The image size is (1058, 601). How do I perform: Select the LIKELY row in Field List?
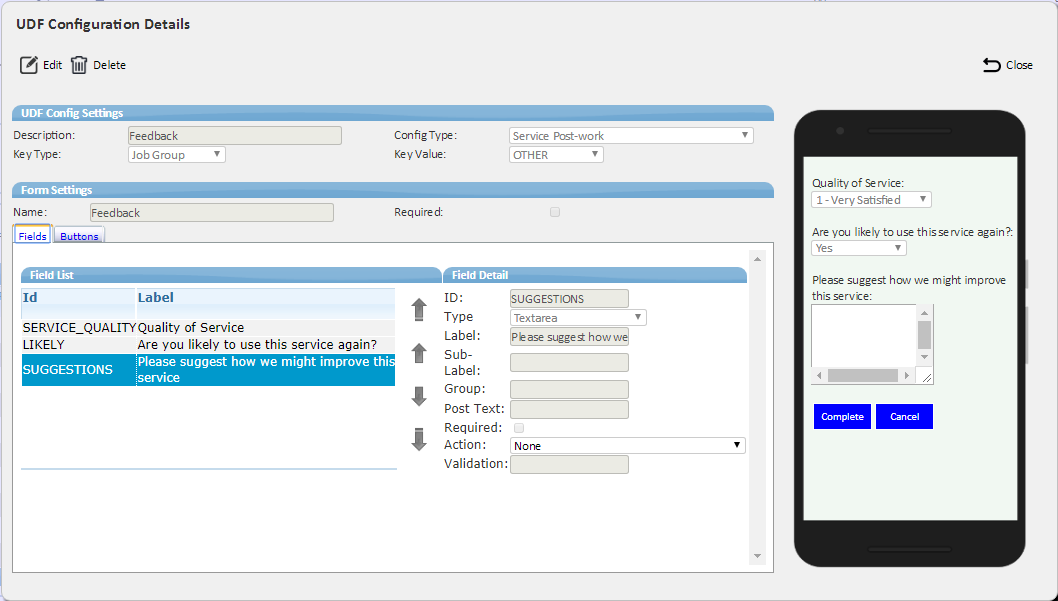click(208, 345)
